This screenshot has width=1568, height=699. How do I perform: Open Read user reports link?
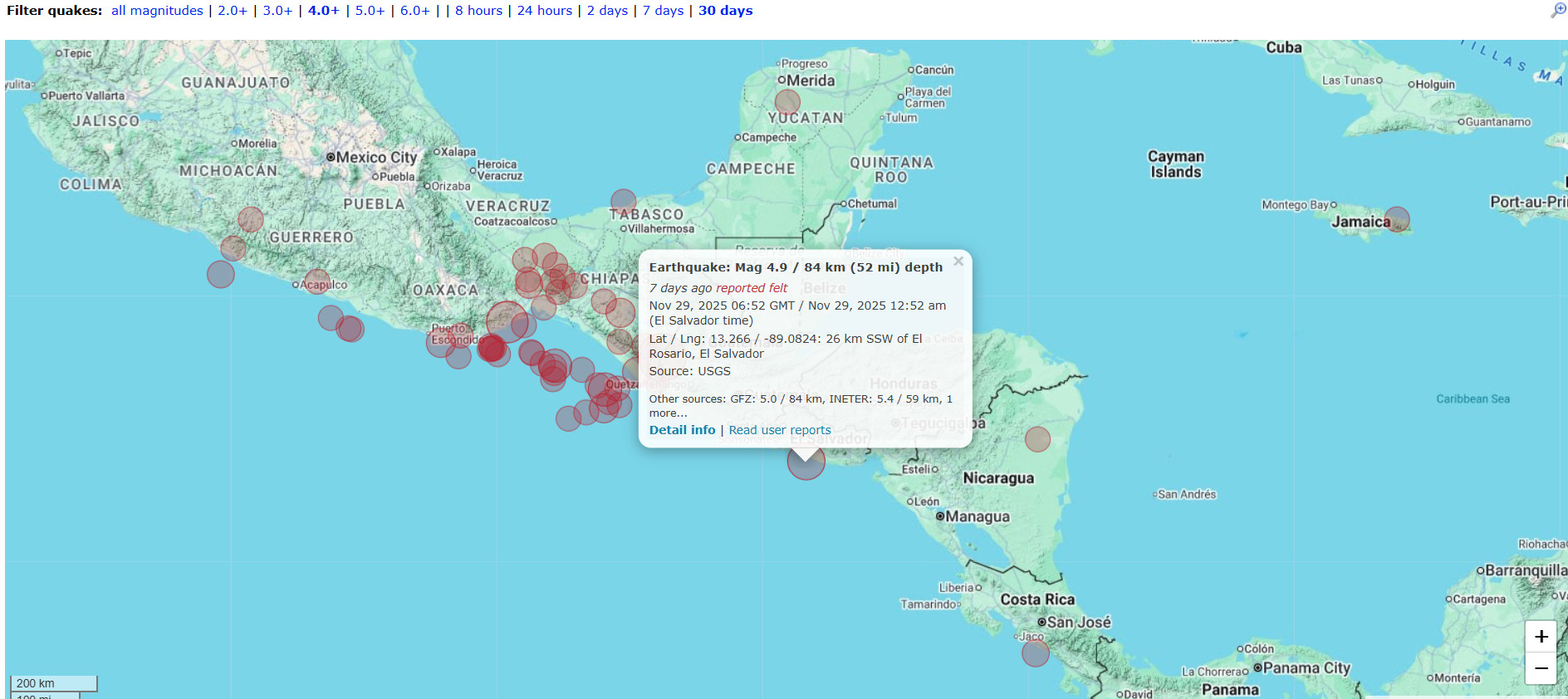[780, 430]
